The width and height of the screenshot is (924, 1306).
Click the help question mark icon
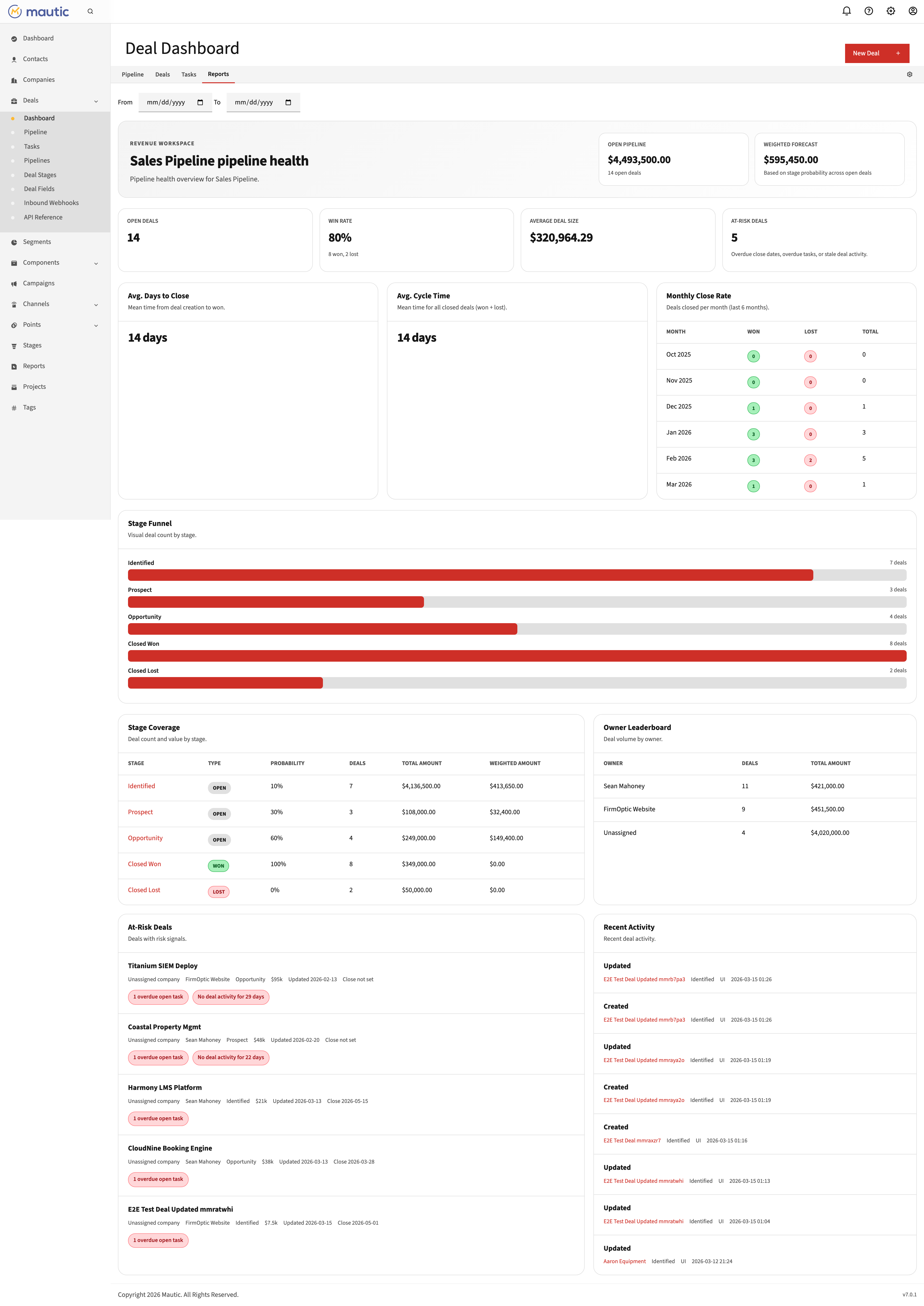pyautogui.click(x=868, y=11)
